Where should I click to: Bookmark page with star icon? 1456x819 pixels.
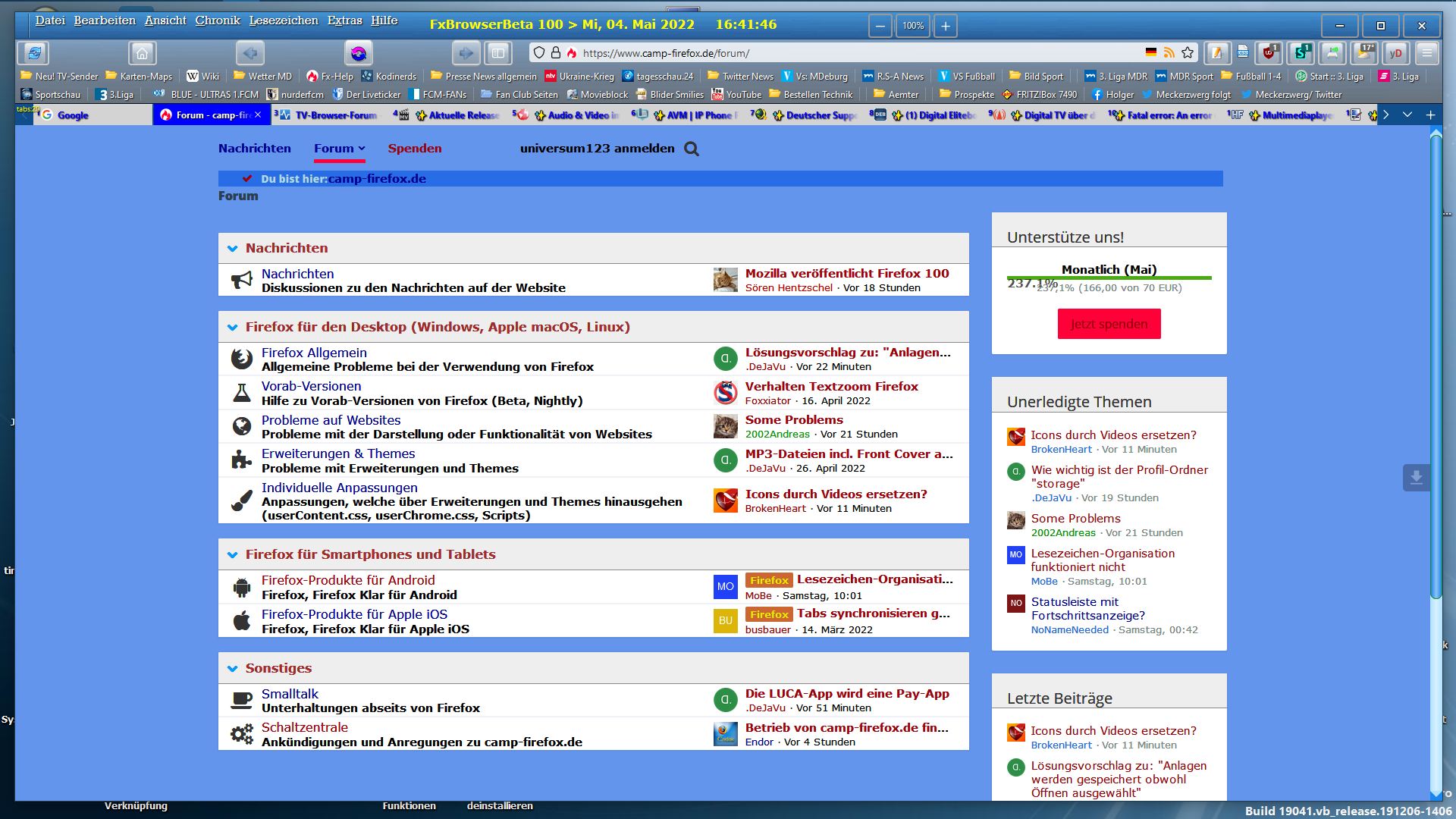click(x=1188, y=53)
